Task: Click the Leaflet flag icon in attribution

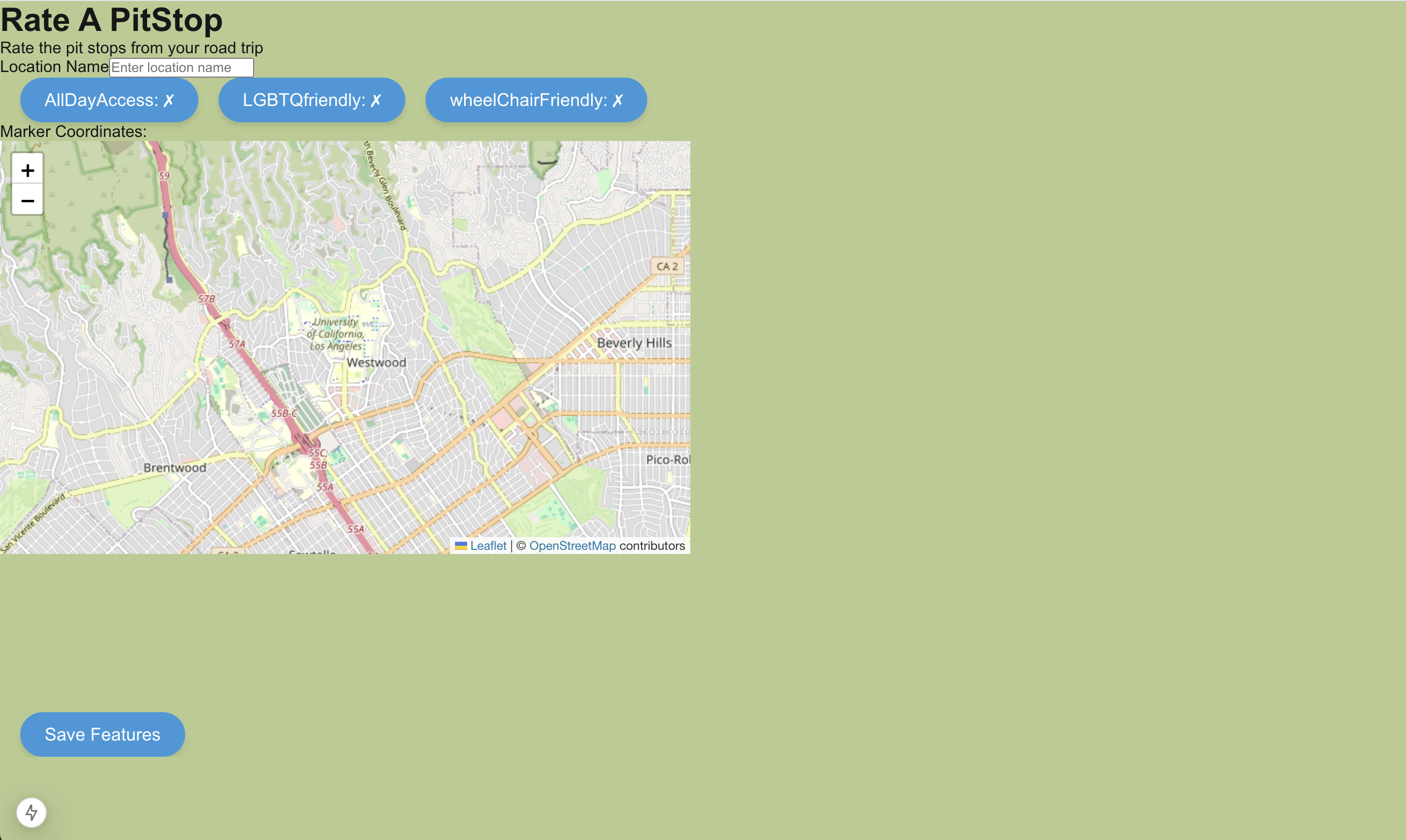Action: coord(461,546)
